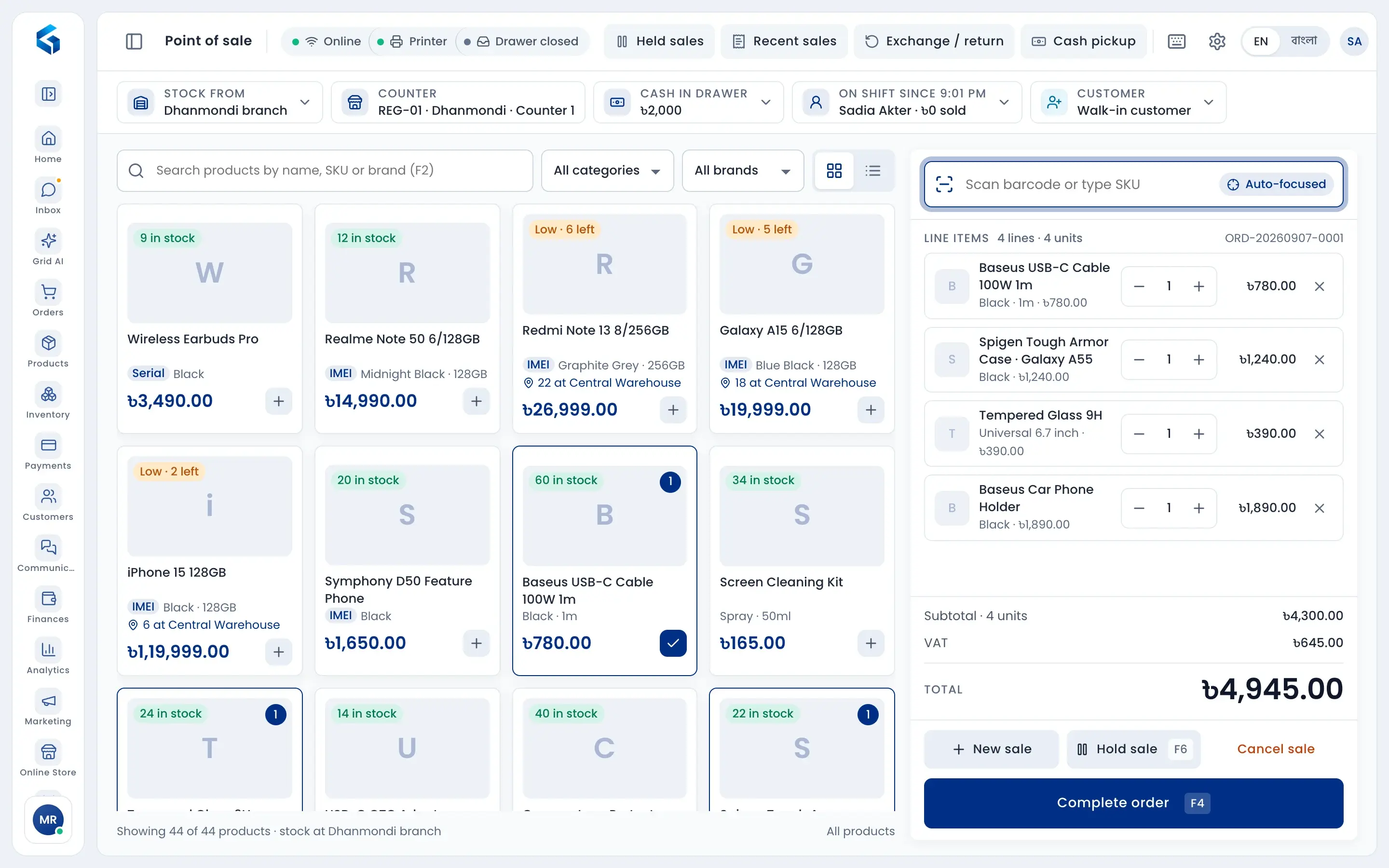Open Products in sidebar
Screen dimensions: 1389x868
tap(48, 350)
